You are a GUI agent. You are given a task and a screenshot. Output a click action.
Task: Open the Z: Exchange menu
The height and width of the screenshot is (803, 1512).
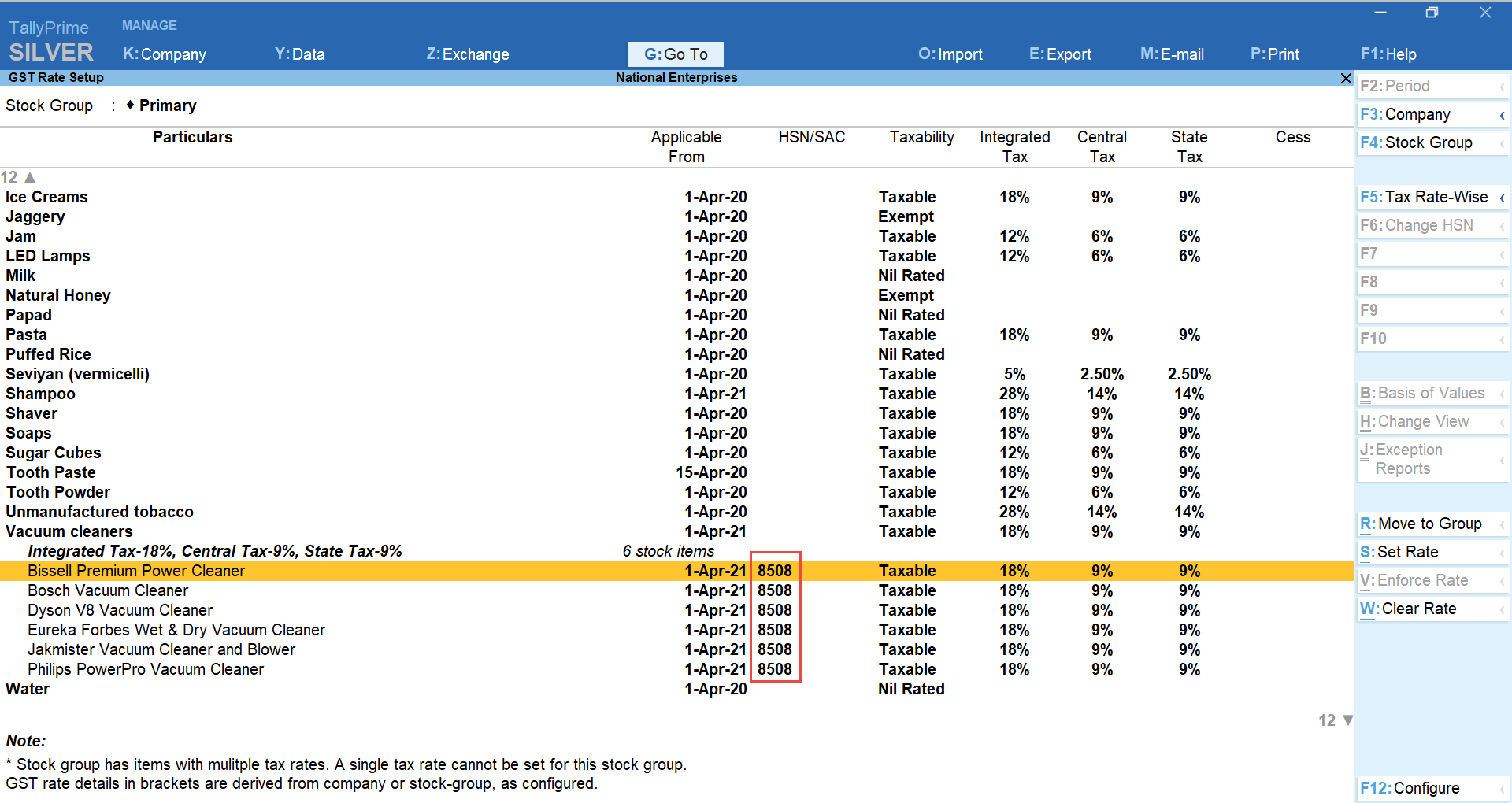click(468, 54)
